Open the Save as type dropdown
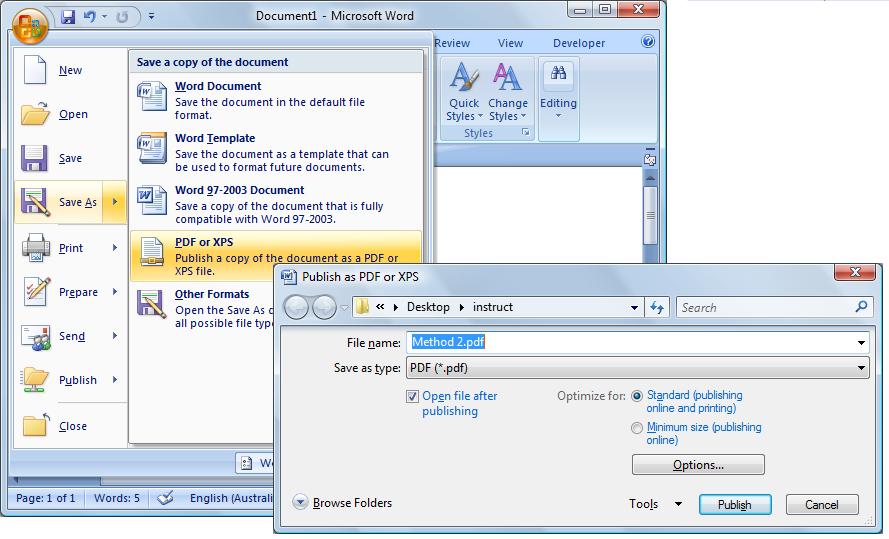The image size is (889, 539). point(638,368)
